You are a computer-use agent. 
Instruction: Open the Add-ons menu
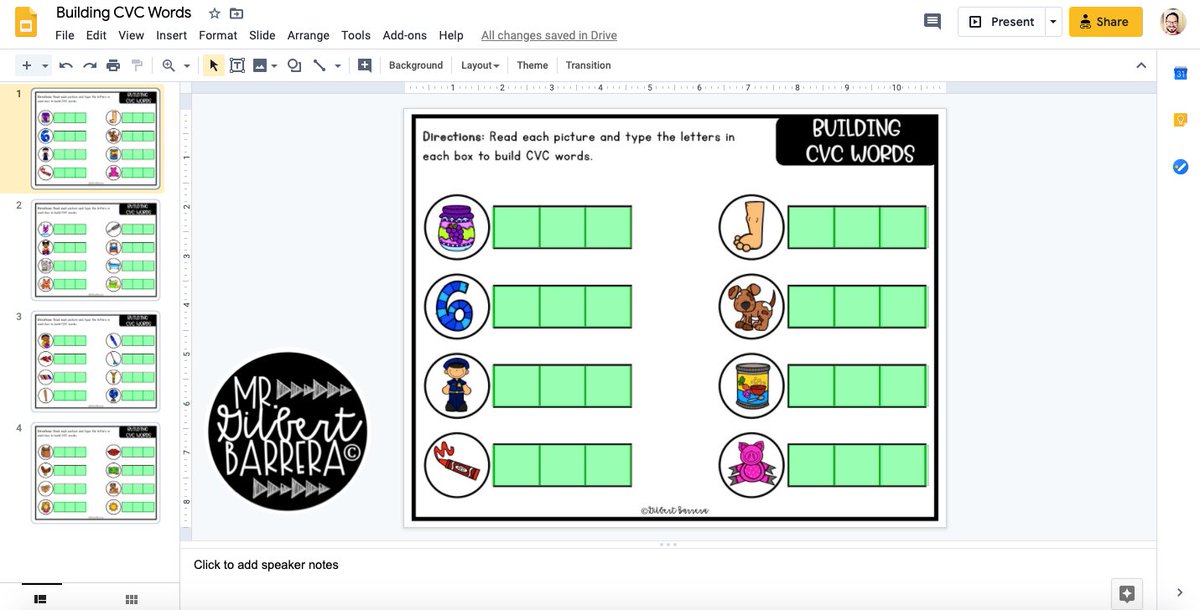(405, 35)
